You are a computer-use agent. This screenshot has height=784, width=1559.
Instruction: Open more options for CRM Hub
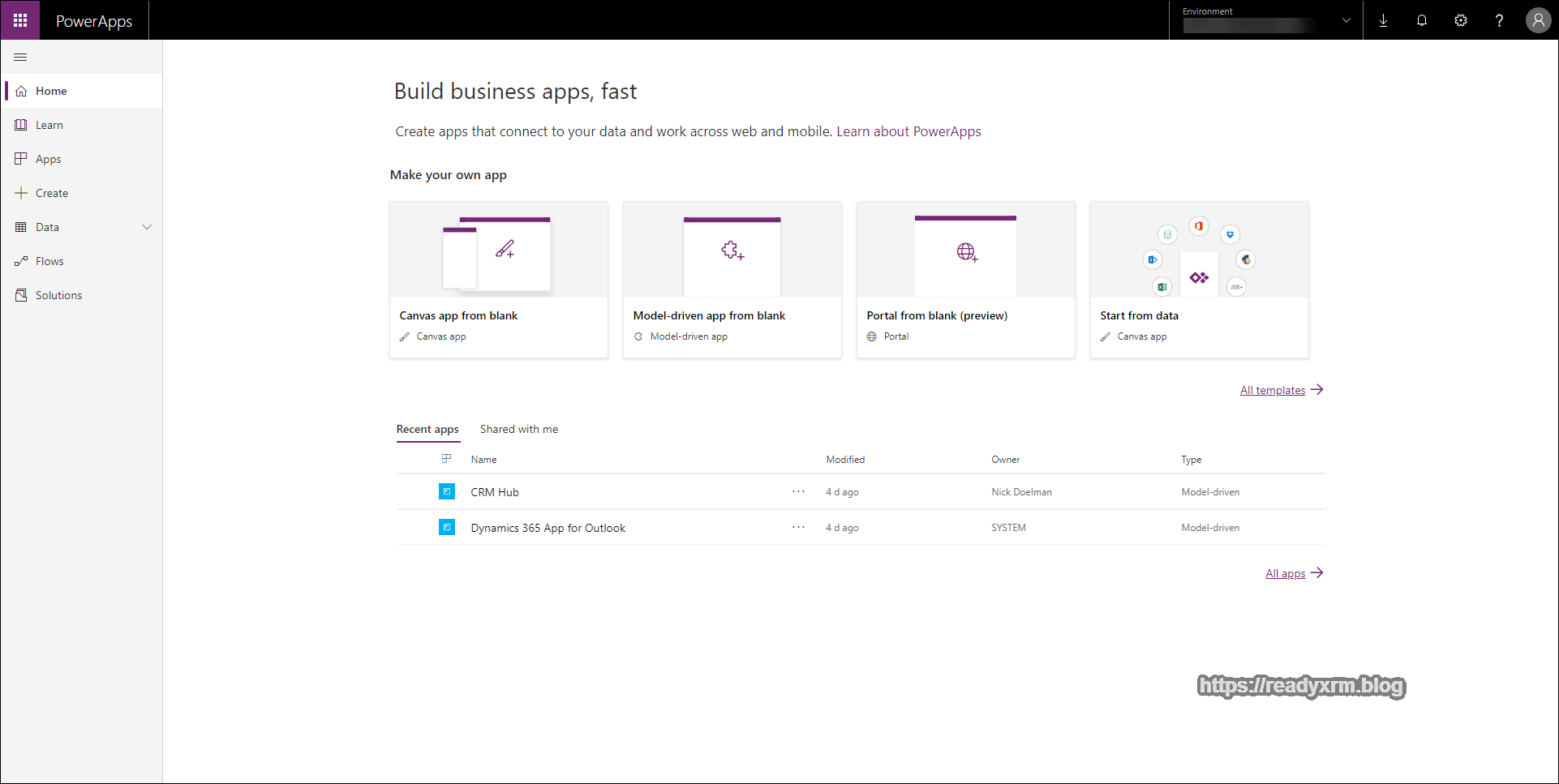click(x=798, y=491)
